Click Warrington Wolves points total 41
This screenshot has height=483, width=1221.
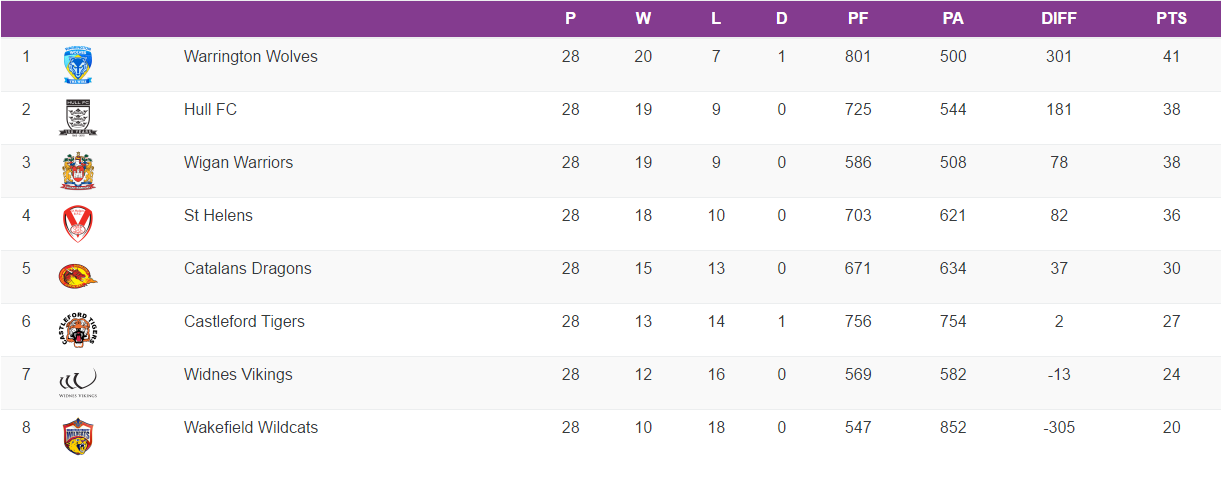pos(1171,57)
